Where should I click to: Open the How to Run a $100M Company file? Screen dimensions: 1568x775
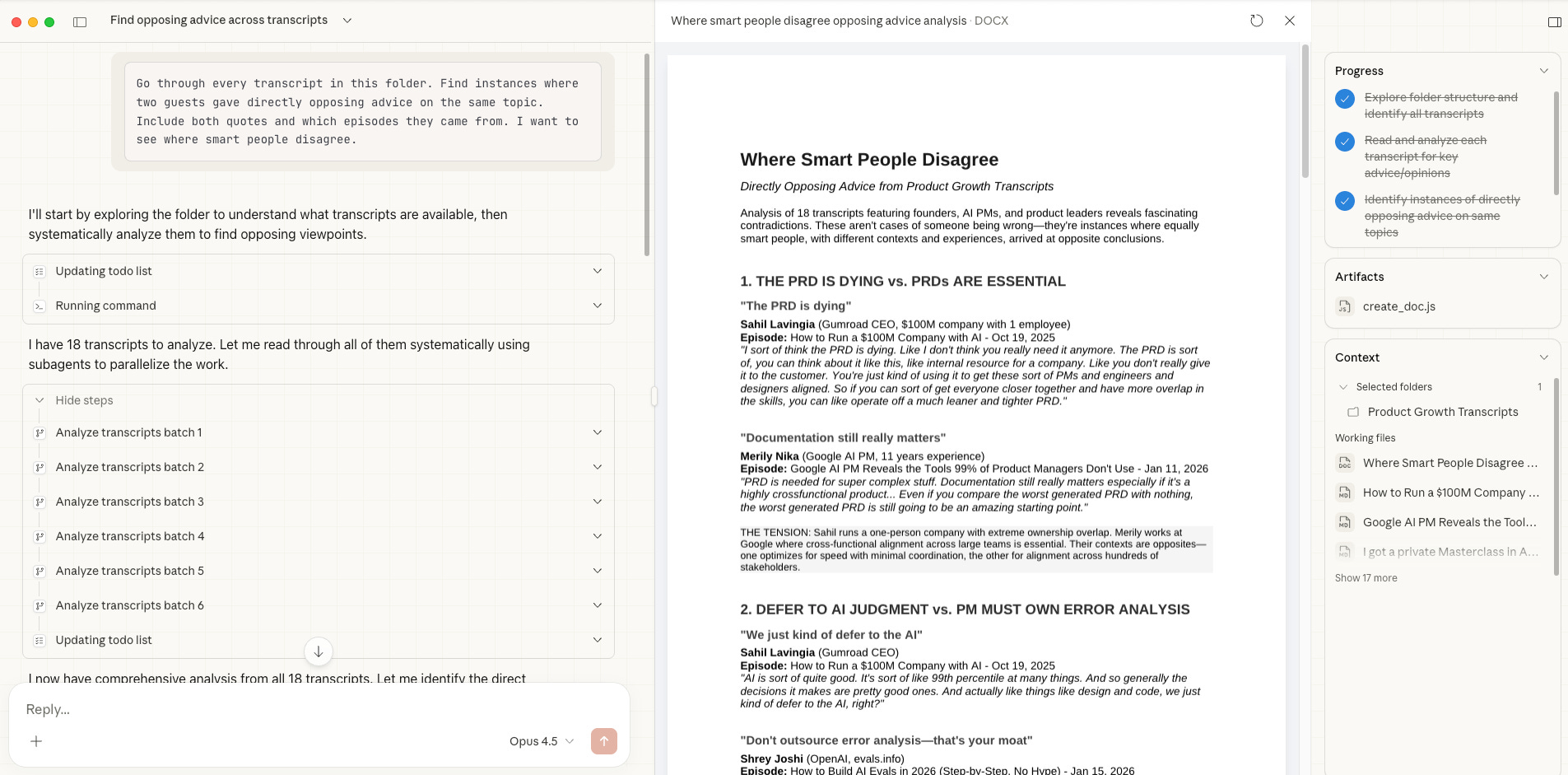pos(1450,493)
